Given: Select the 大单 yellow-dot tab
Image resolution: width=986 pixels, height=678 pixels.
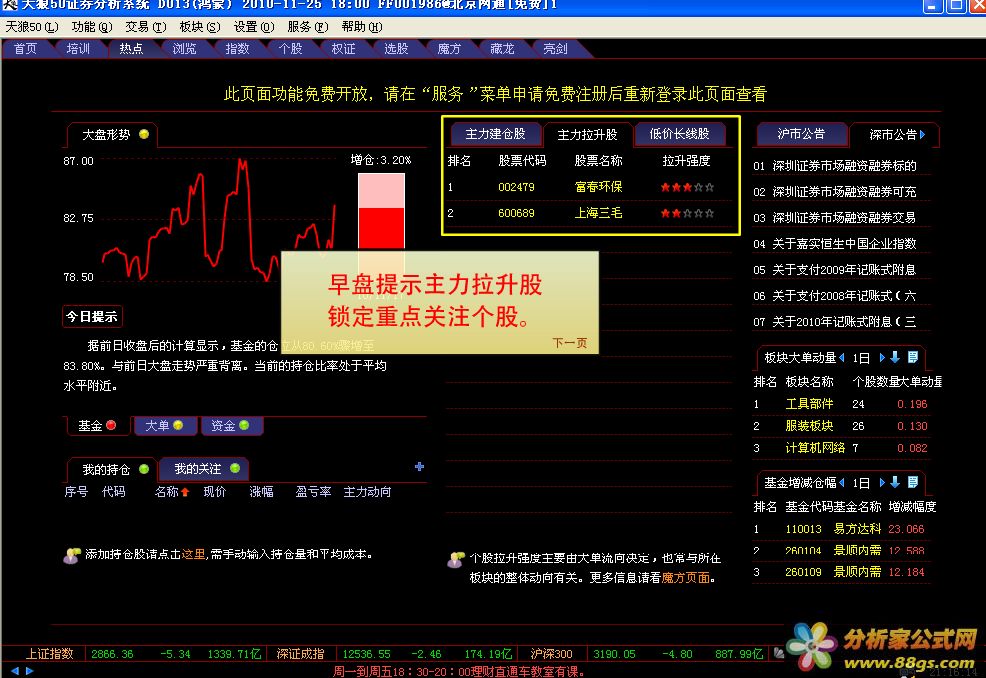Looking at the screenshot, I should coord(165,426).
